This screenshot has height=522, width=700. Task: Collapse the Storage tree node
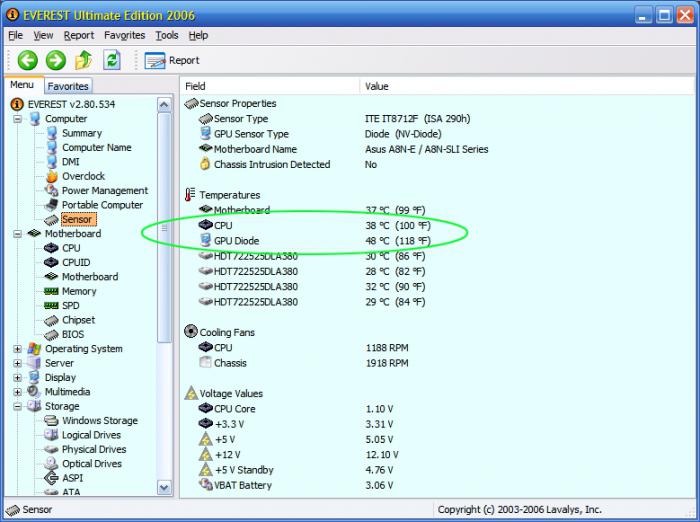pos(17,407)
